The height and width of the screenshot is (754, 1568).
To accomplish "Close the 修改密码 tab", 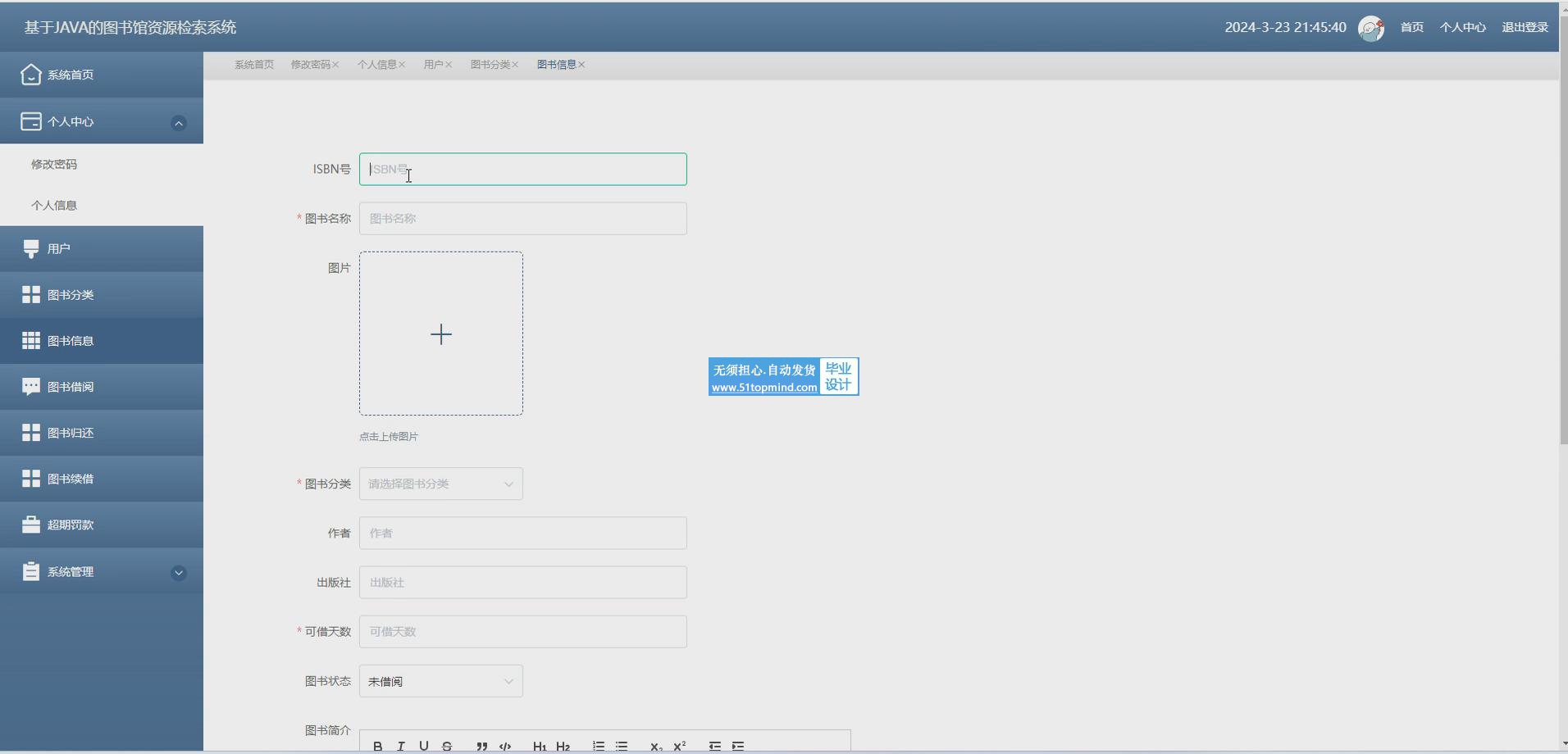I will point(335,65).
